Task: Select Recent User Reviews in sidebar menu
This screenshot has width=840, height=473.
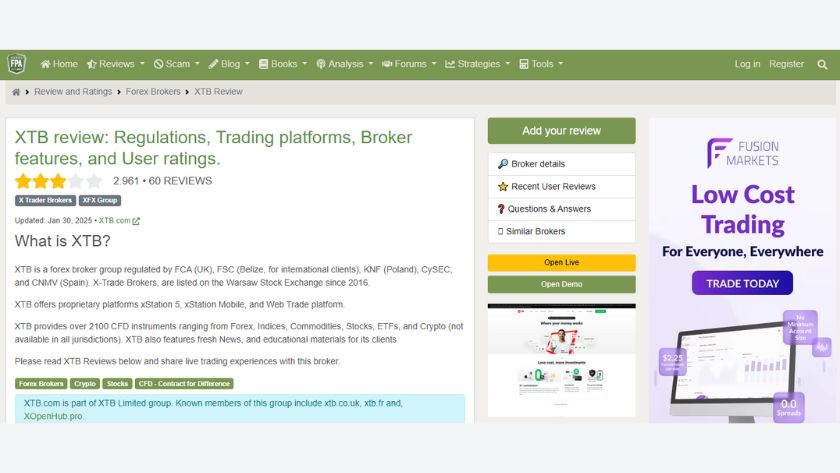Action: click(561, 186)
